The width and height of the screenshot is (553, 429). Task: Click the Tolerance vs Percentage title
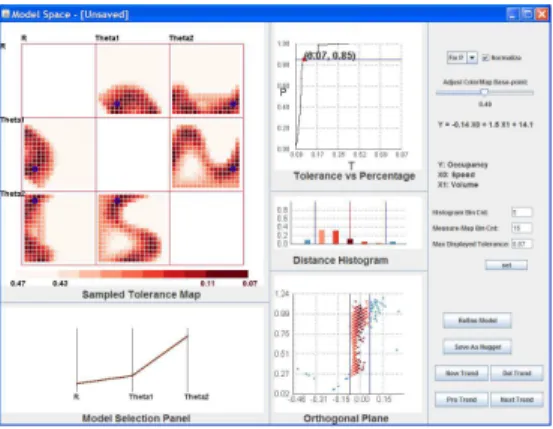354,176
